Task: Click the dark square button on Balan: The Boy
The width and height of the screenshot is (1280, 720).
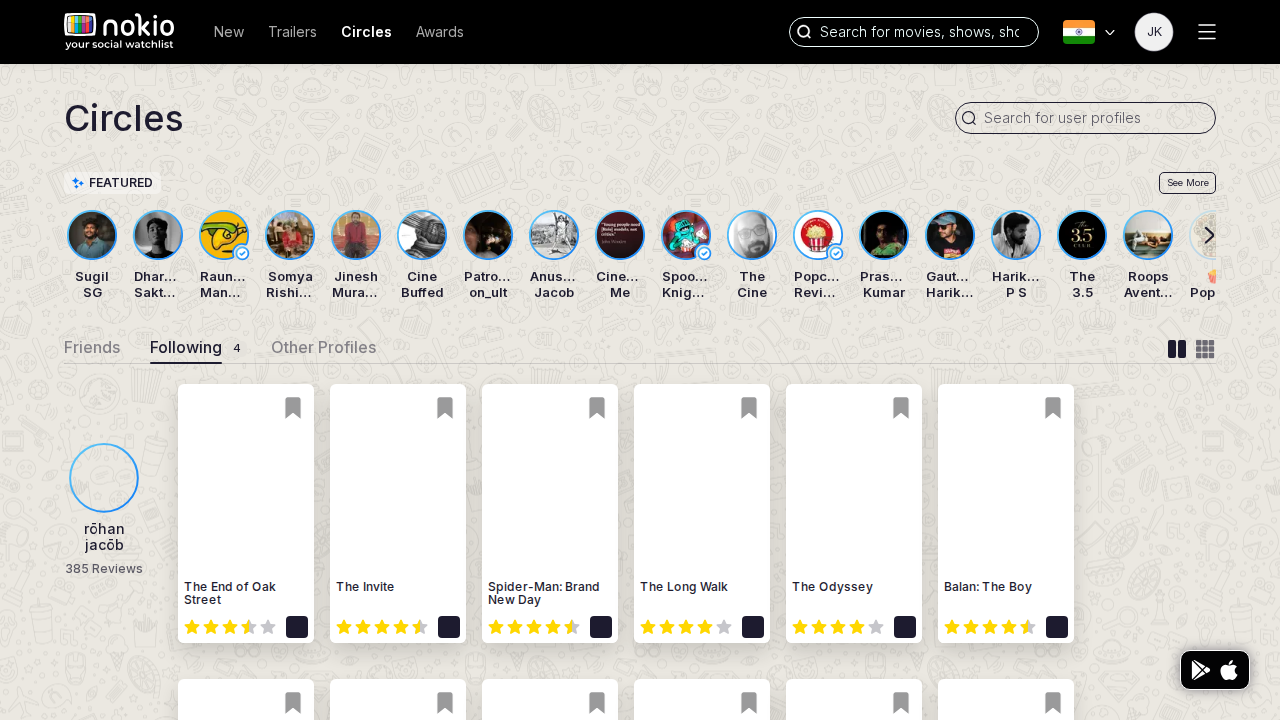Action: click(x=1057, y=627)
